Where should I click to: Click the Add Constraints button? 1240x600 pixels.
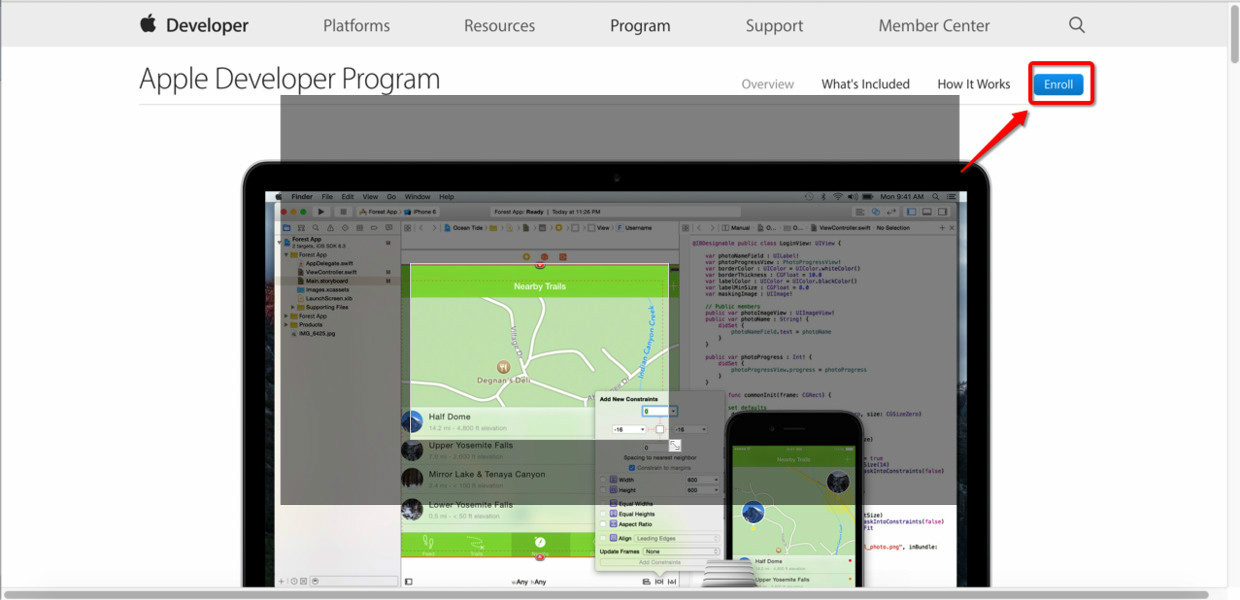point(660,562)
